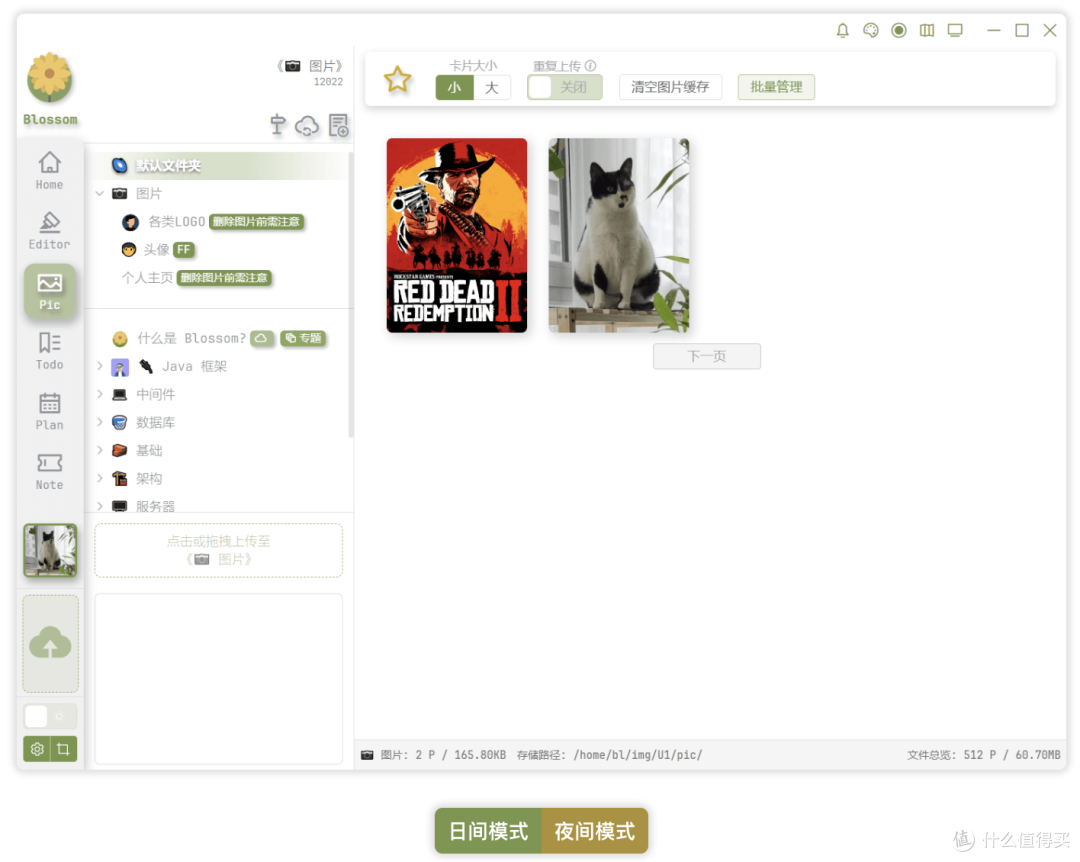Click the 下一页 next page button
Image resolution: width=1080 pixels, height=862 pixels.
707,356
